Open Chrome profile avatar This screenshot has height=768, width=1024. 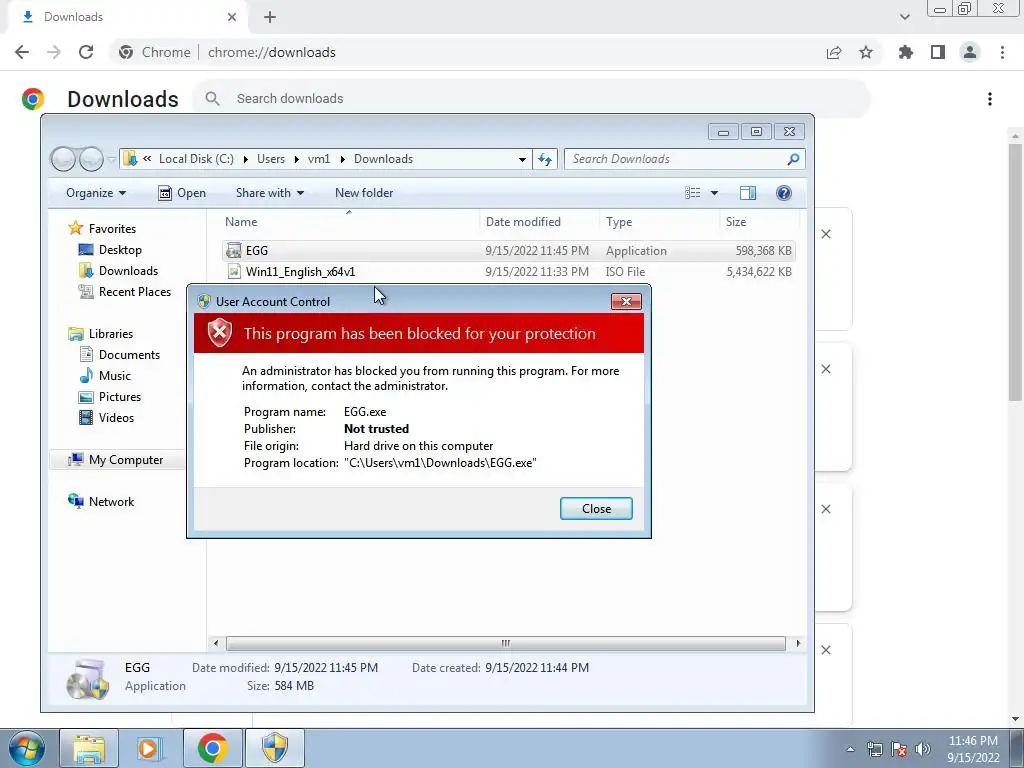point(970,52)
